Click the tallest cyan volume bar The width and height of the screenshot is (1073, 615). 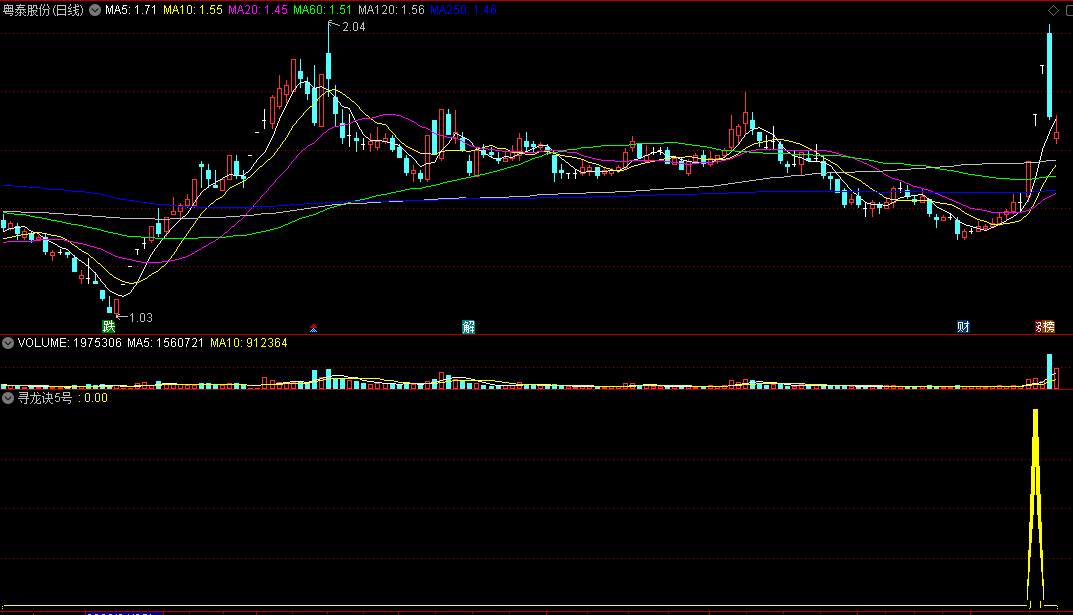1050,371
